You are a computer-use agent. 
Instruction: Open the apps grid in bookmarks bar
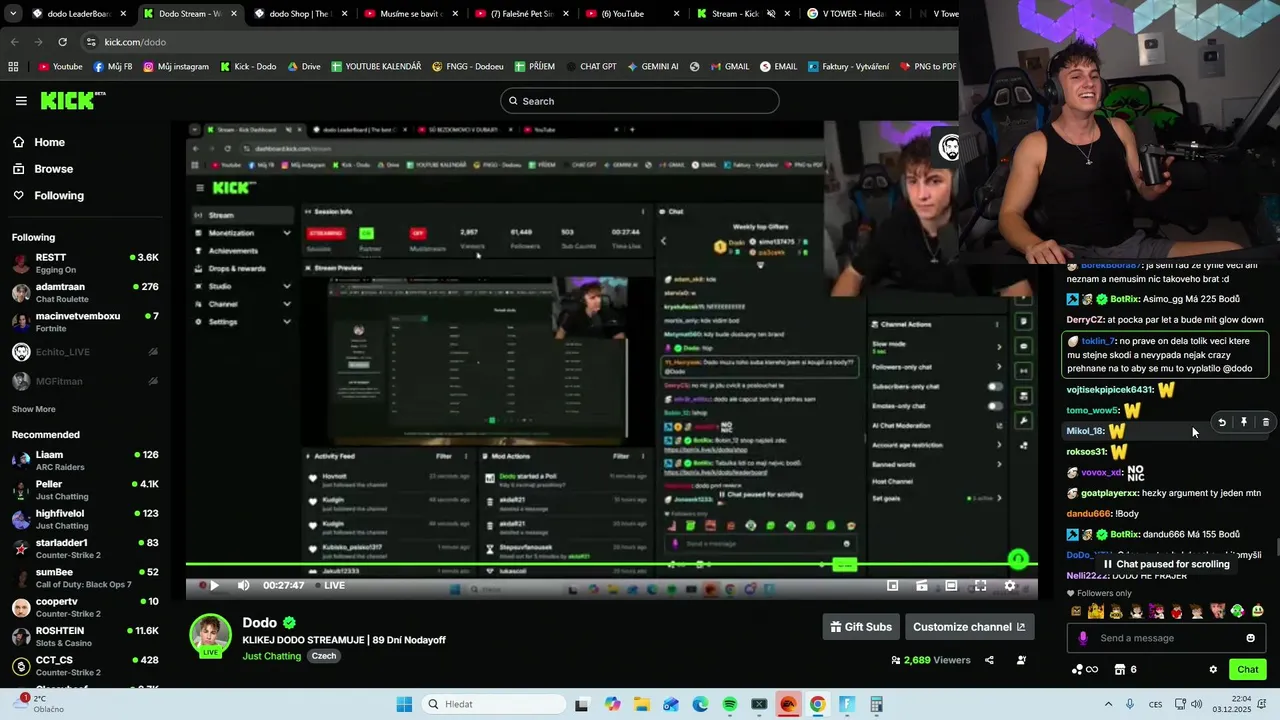tap(13, 66)
